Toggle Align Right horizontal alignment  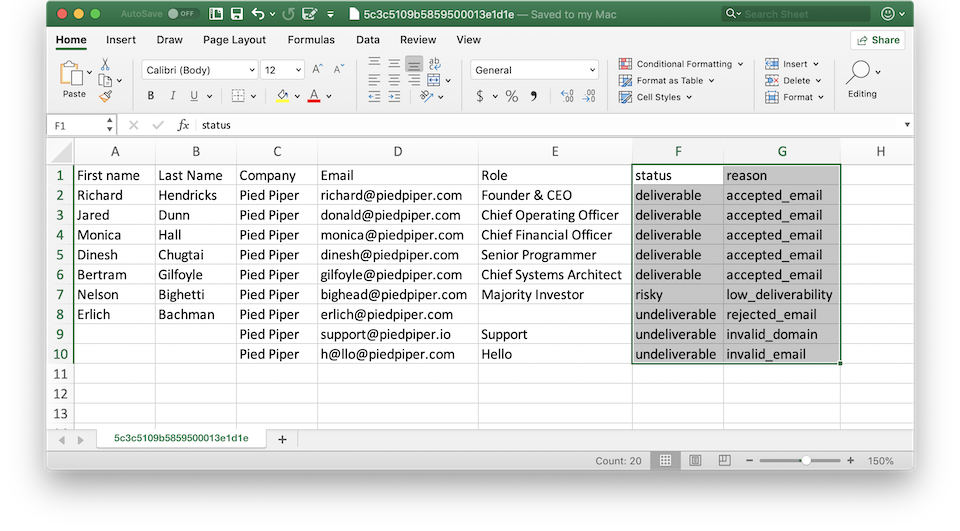tap(414, 80)
